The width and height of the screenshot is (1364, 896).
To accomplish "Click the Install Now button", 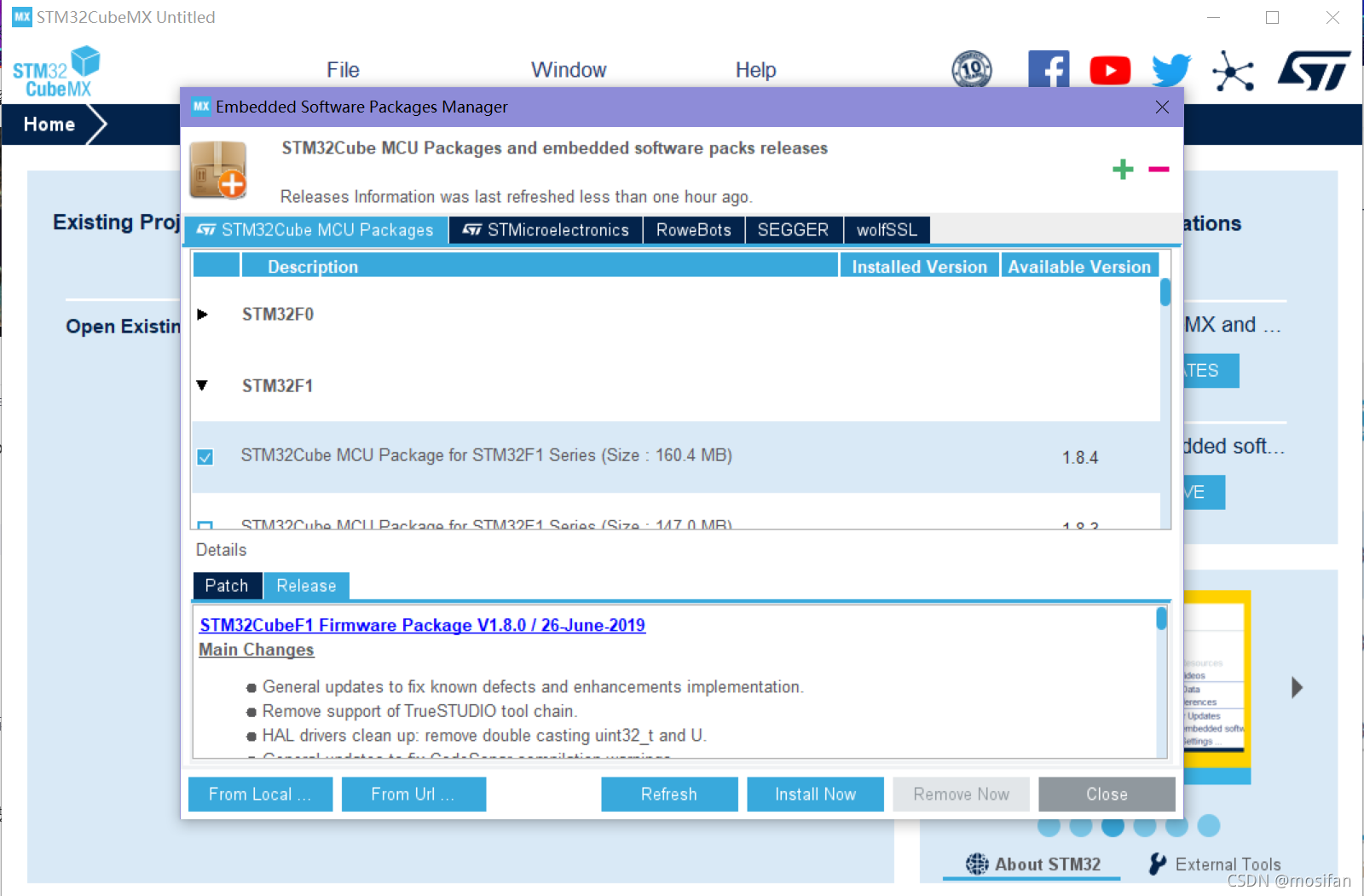I will tap(815, 794).
